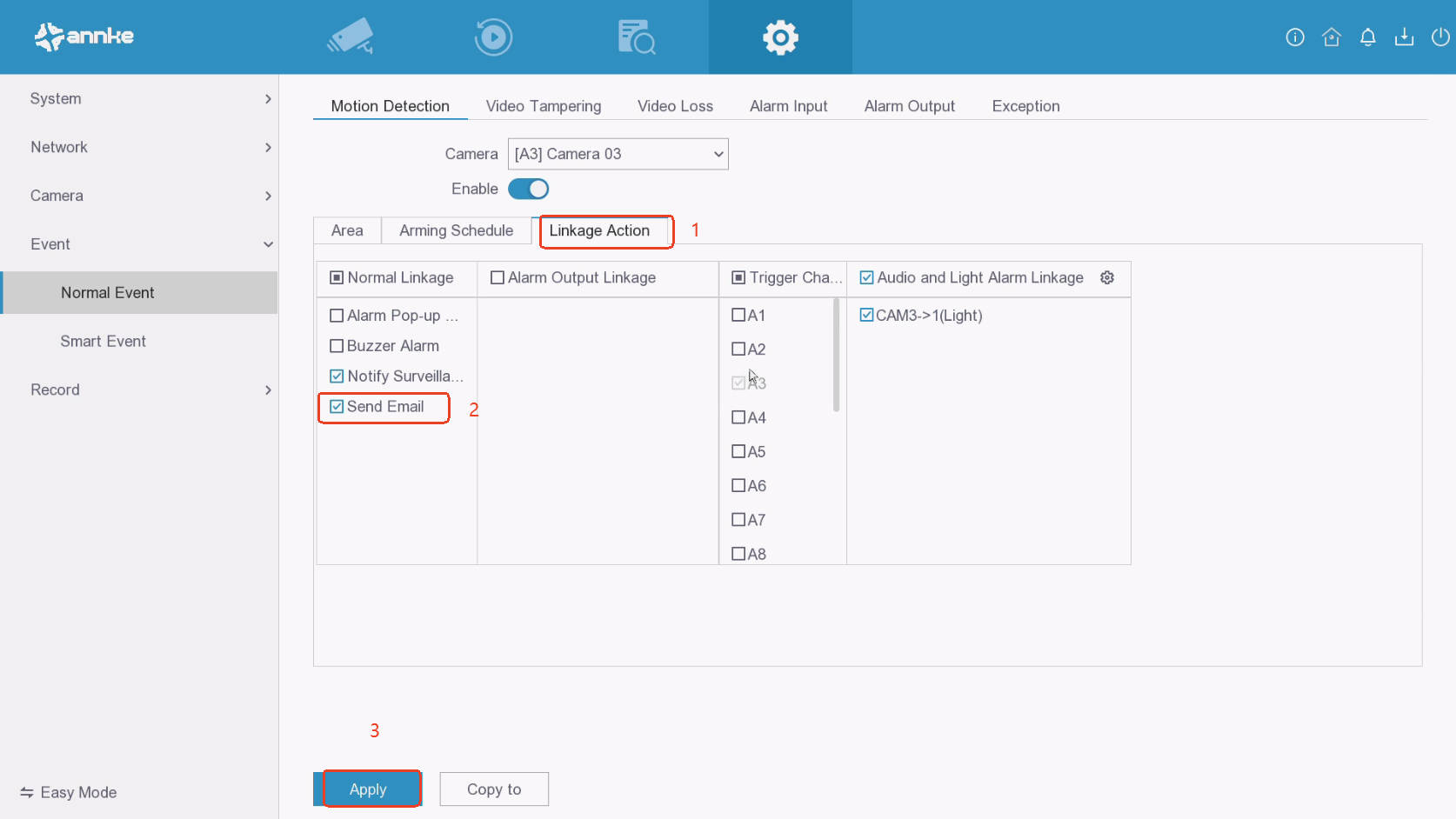The image size is (1456, 819).
Task: Open the live view camera icon
Action: (x=351, y=37)
